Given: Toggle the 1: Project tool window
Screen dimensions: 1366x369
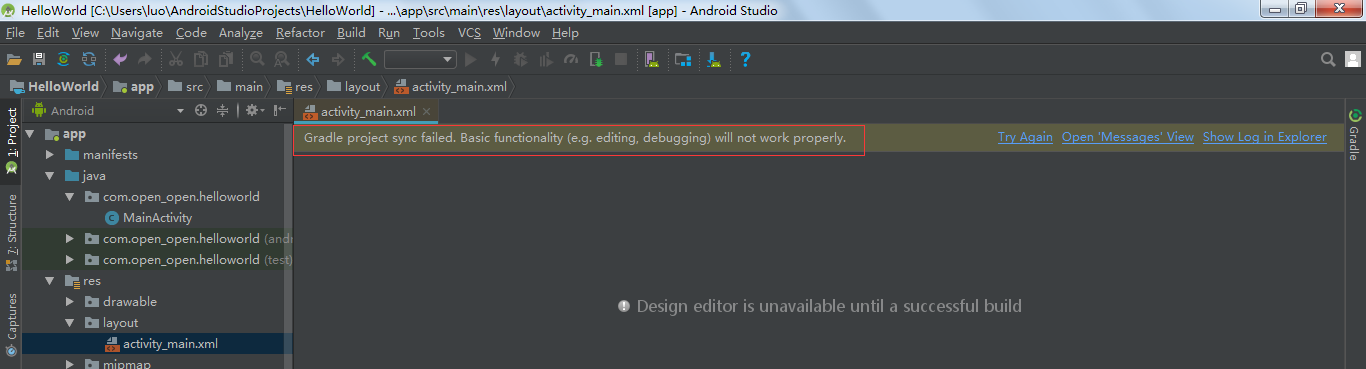Looking at the screenshot, I should (x=11, y=141).
